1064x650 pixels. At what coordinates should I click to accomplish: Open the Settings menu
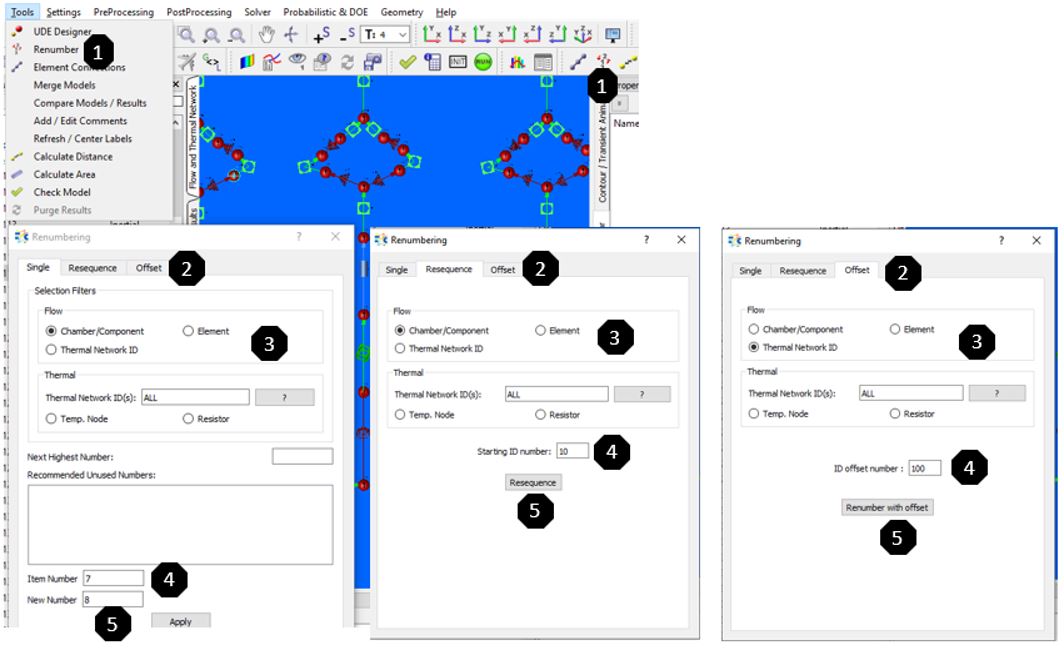[64, 12]
